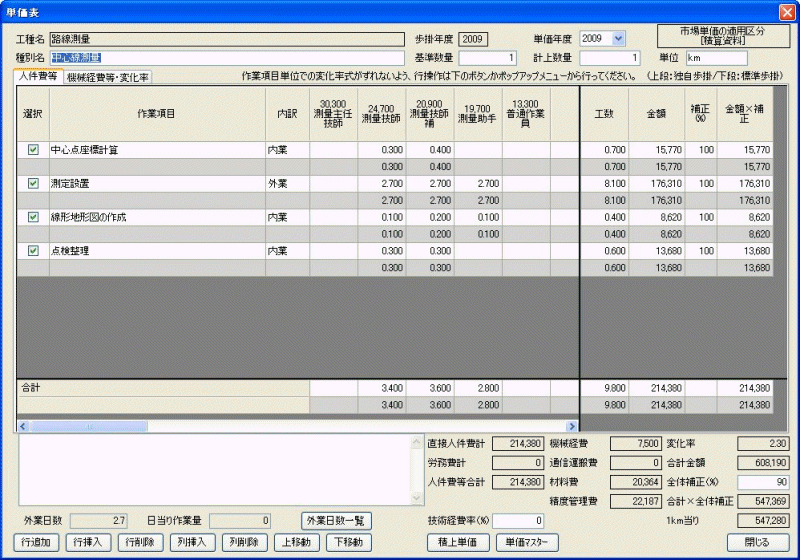Click the 計上数量 input field

(x=610, y=58)
